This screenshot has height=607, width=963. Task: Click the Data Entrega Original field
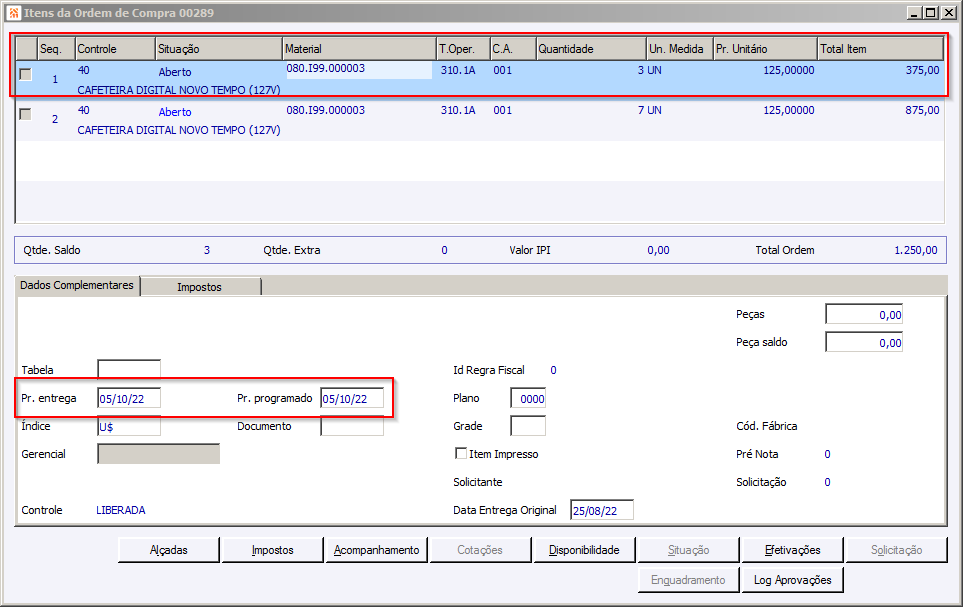click(602, 511)
